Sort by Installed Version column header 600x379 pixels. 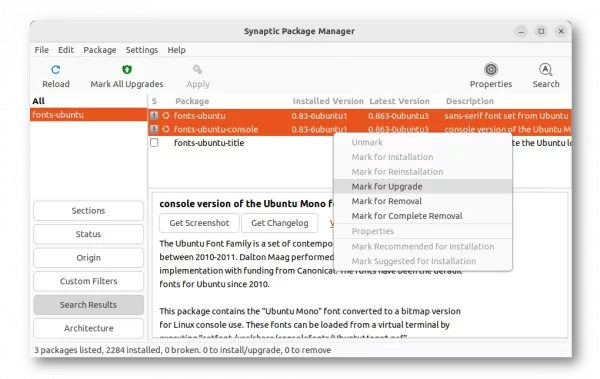pos(328,101)
